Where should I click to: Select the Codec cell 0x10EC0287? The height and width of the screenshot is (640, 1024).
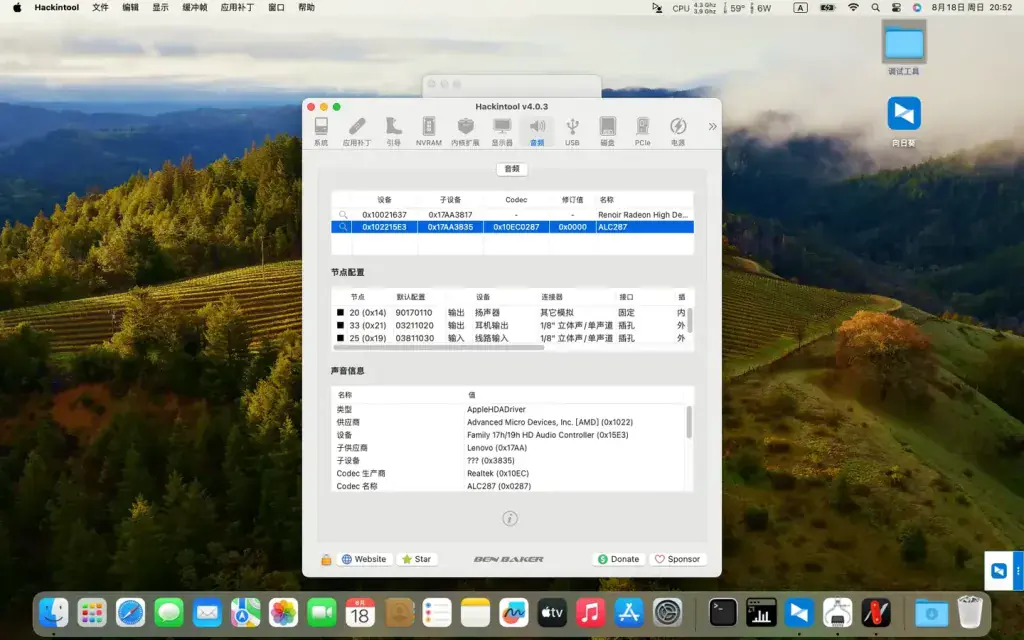click(516, 227)
